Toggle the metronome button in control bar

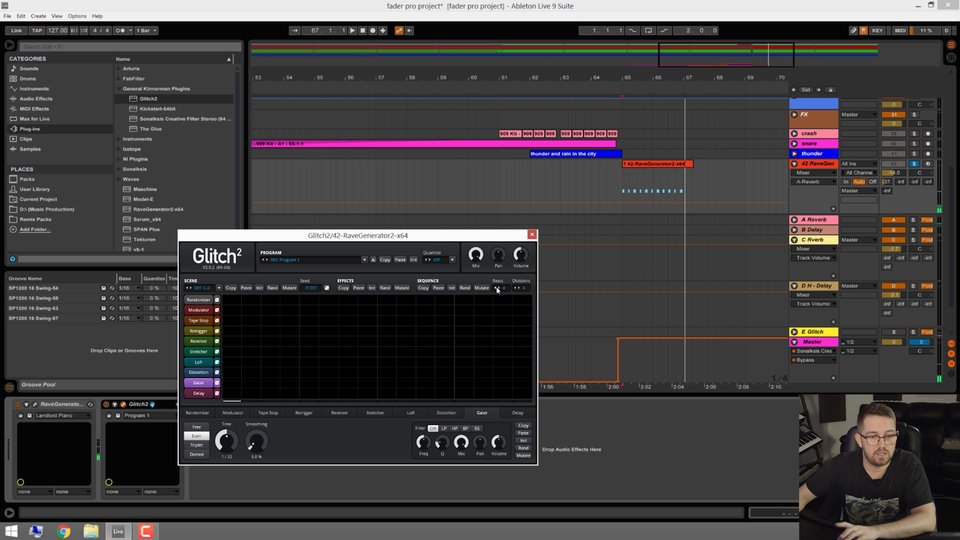[121, 31]
